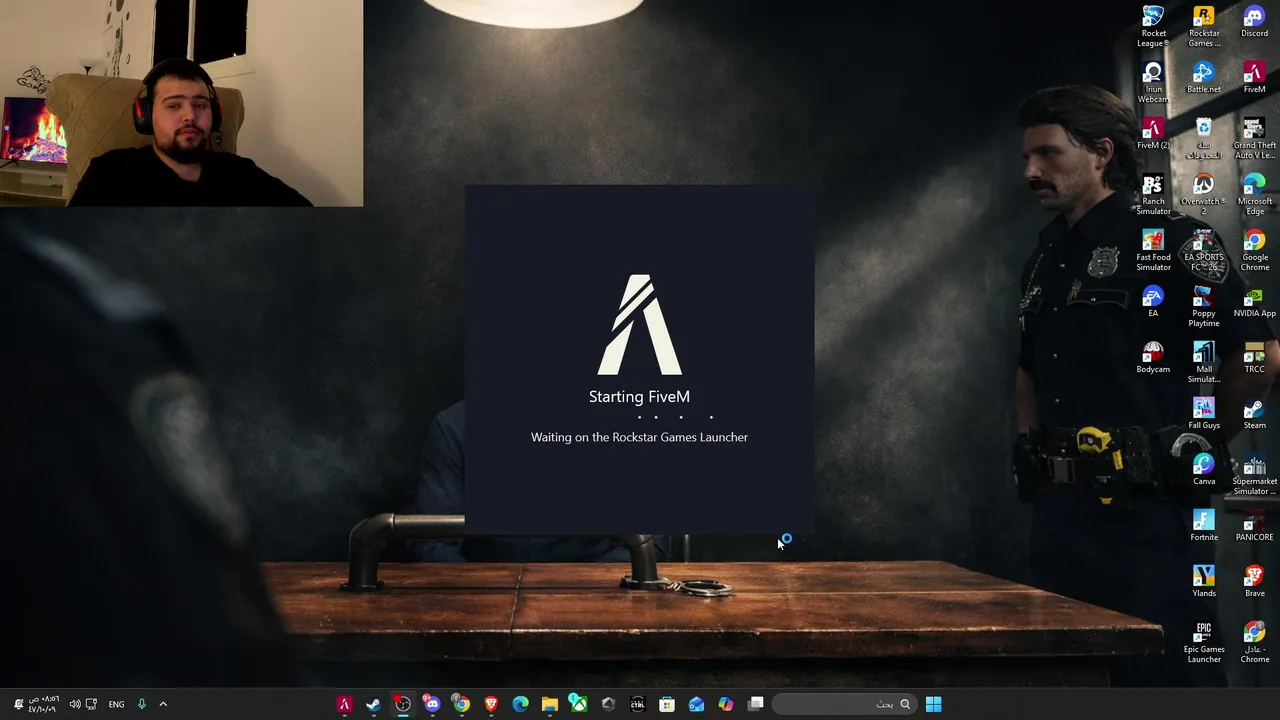This screenshot has height=720, width=1280.
Task: Open the Rocket League desktop shortcut
Action: tap(1153, 26)
